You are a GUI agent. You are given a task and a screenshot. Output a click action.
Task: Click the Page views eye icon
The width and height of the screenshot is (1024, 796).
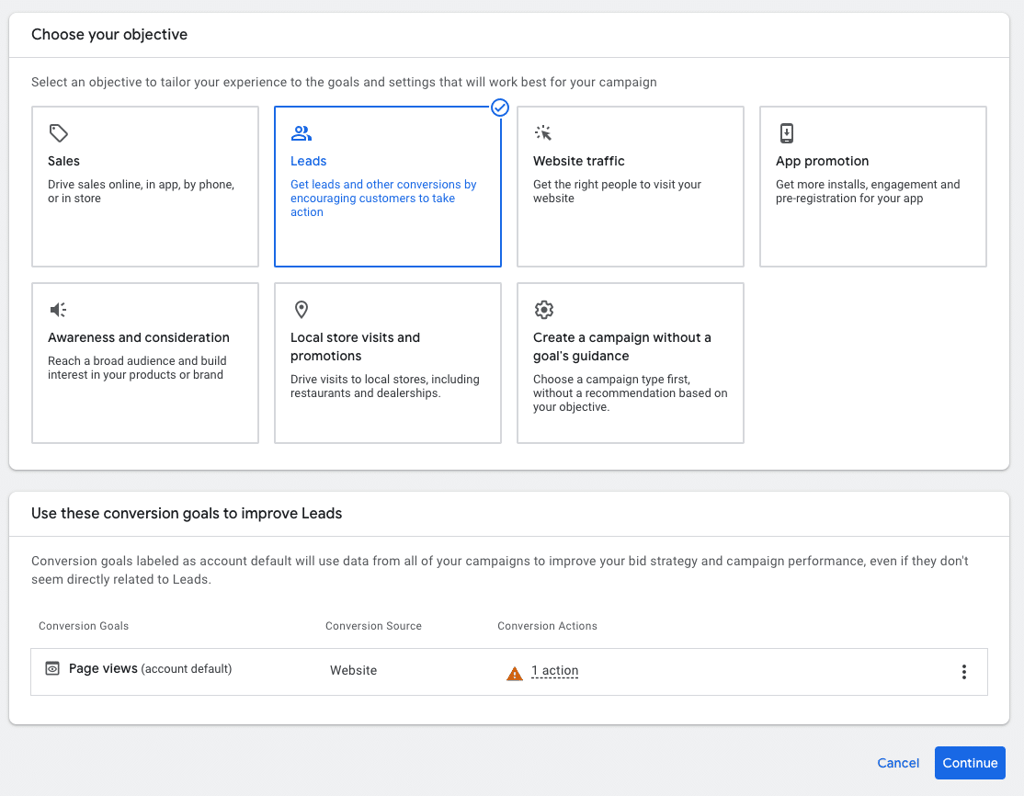click(x=52, y=669)
